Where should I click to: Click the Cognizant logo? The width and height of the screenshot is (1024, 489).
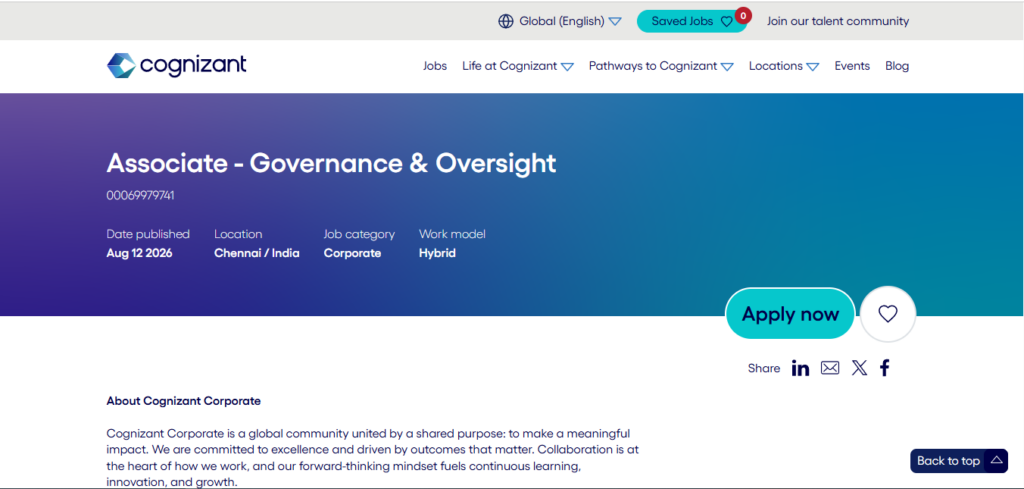point(176,65)
